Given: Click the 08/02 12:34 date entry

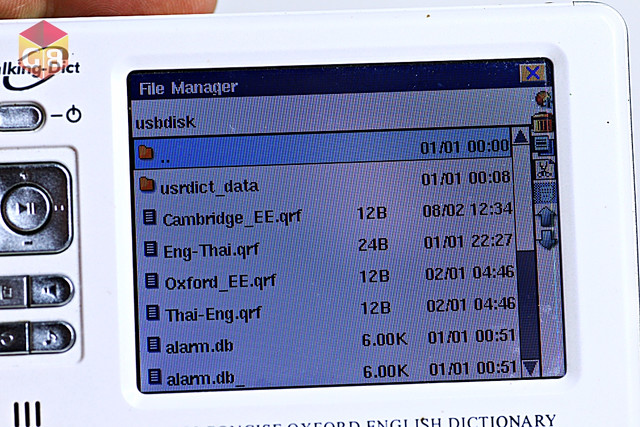Looking at the screenshot, I should point(467,210).
